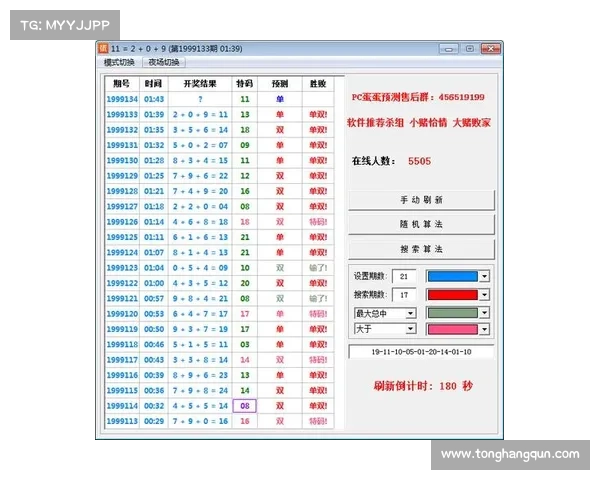This screenshot has width=600, height=480.
Task: Click the 手动刷新 button
Action: pyautogui.click(x=421, y=200)
